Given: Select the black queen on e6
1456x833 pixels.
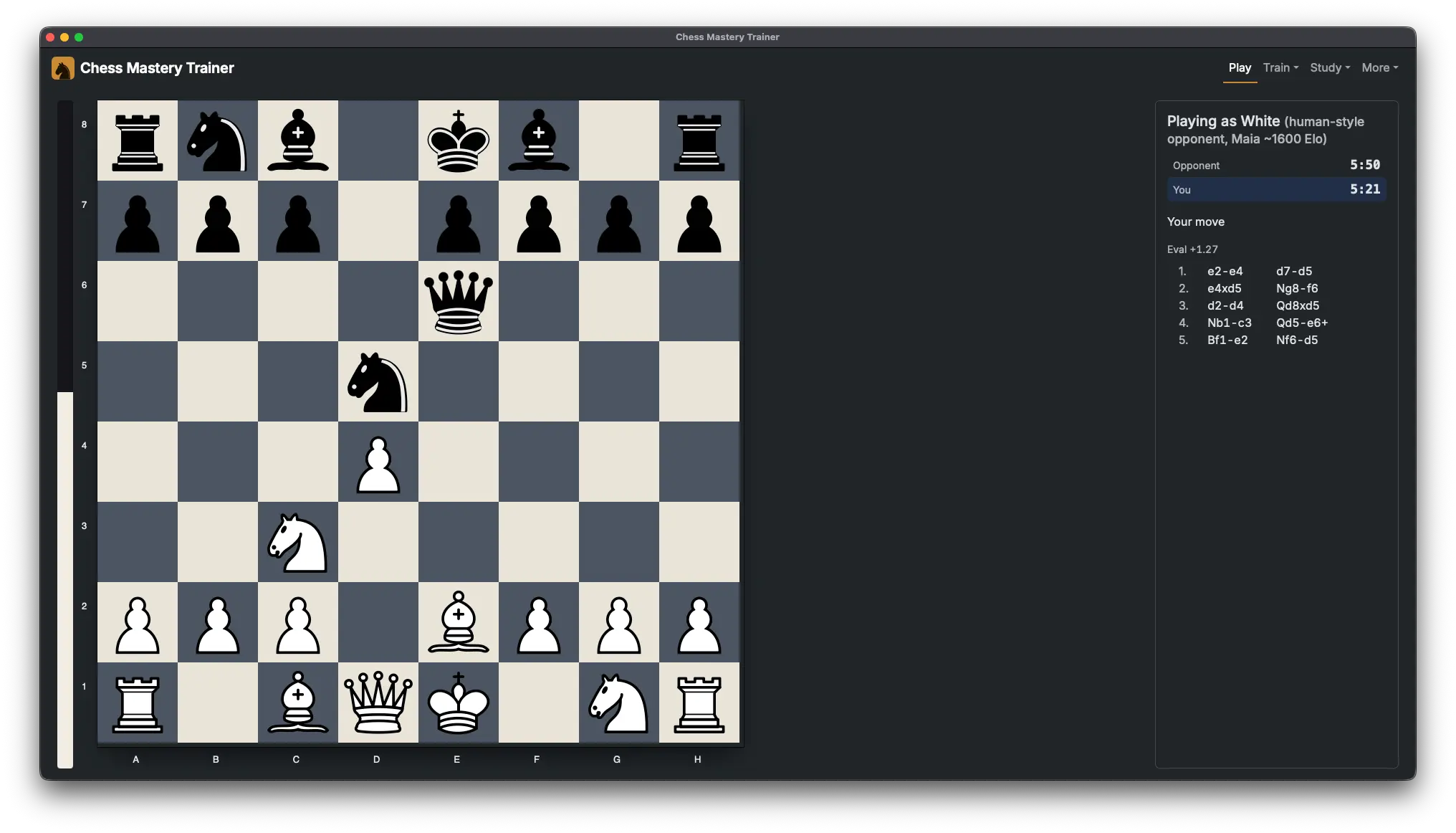Looking at the screenshot, I should pos(459,301).
